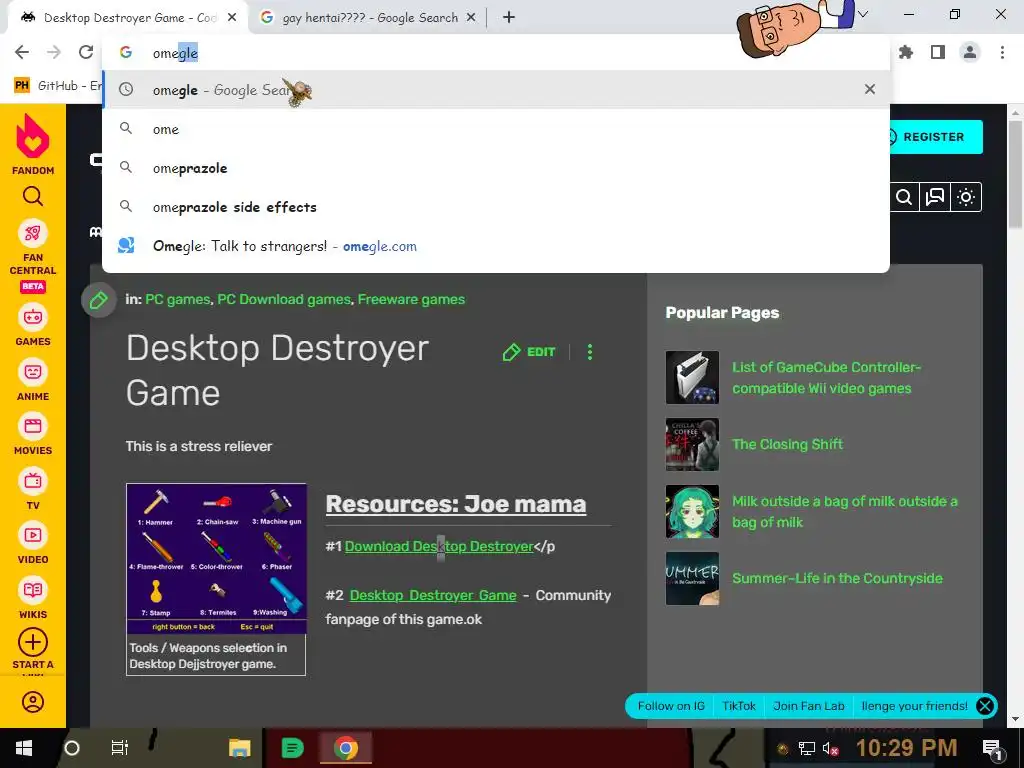Open the weapons selection image thumbnail

216,559
